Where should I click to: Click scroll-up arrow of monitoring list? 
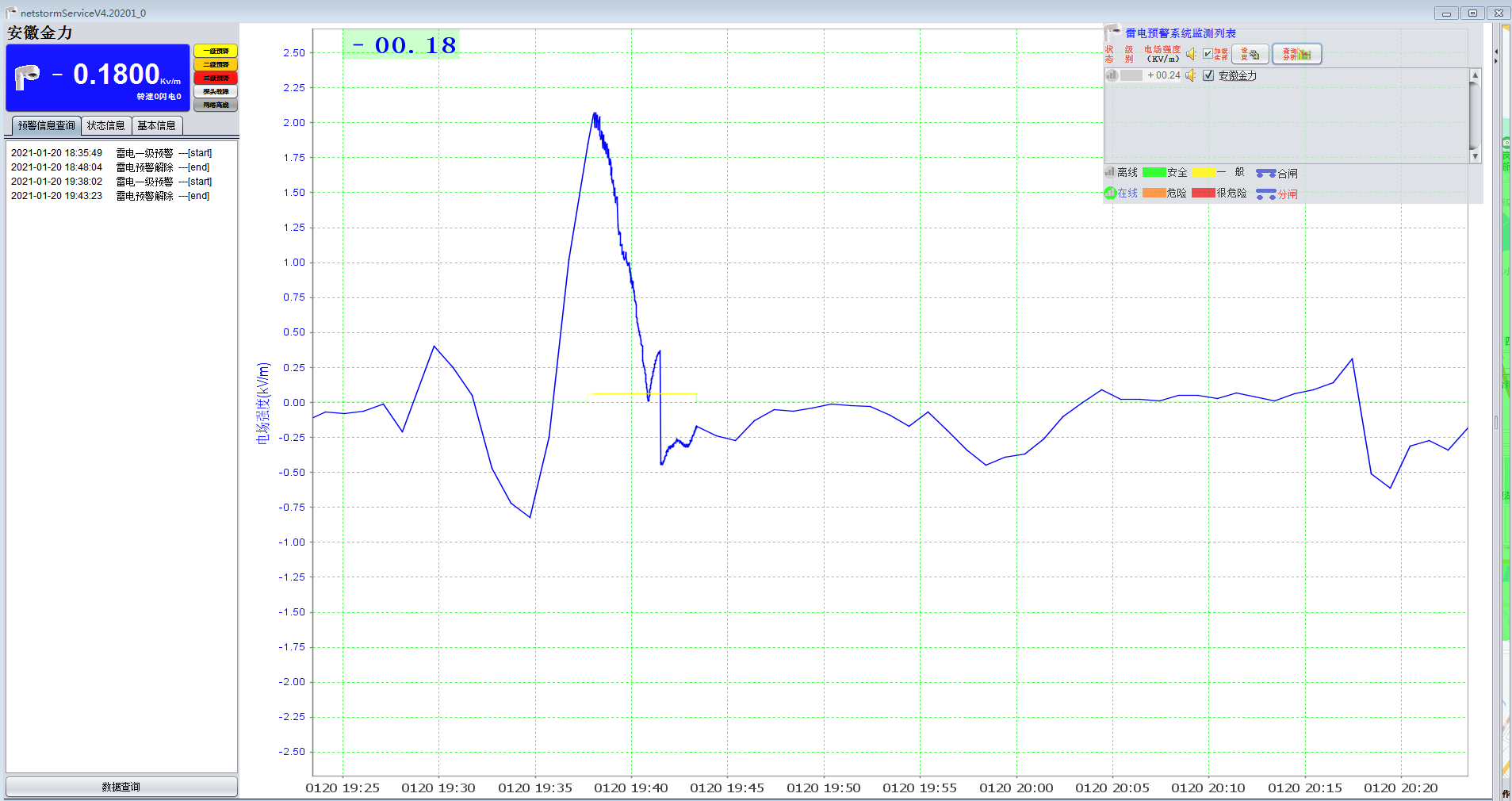pyautogui.click(x=1475, y=75)
